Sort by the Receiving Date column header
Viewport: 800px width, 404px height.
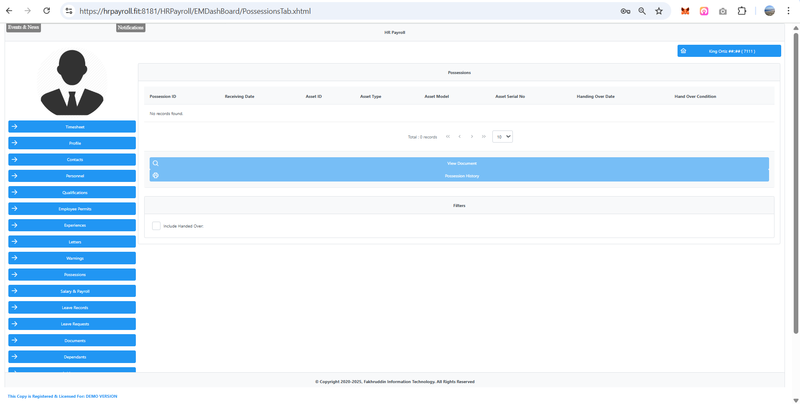[239, 96]
